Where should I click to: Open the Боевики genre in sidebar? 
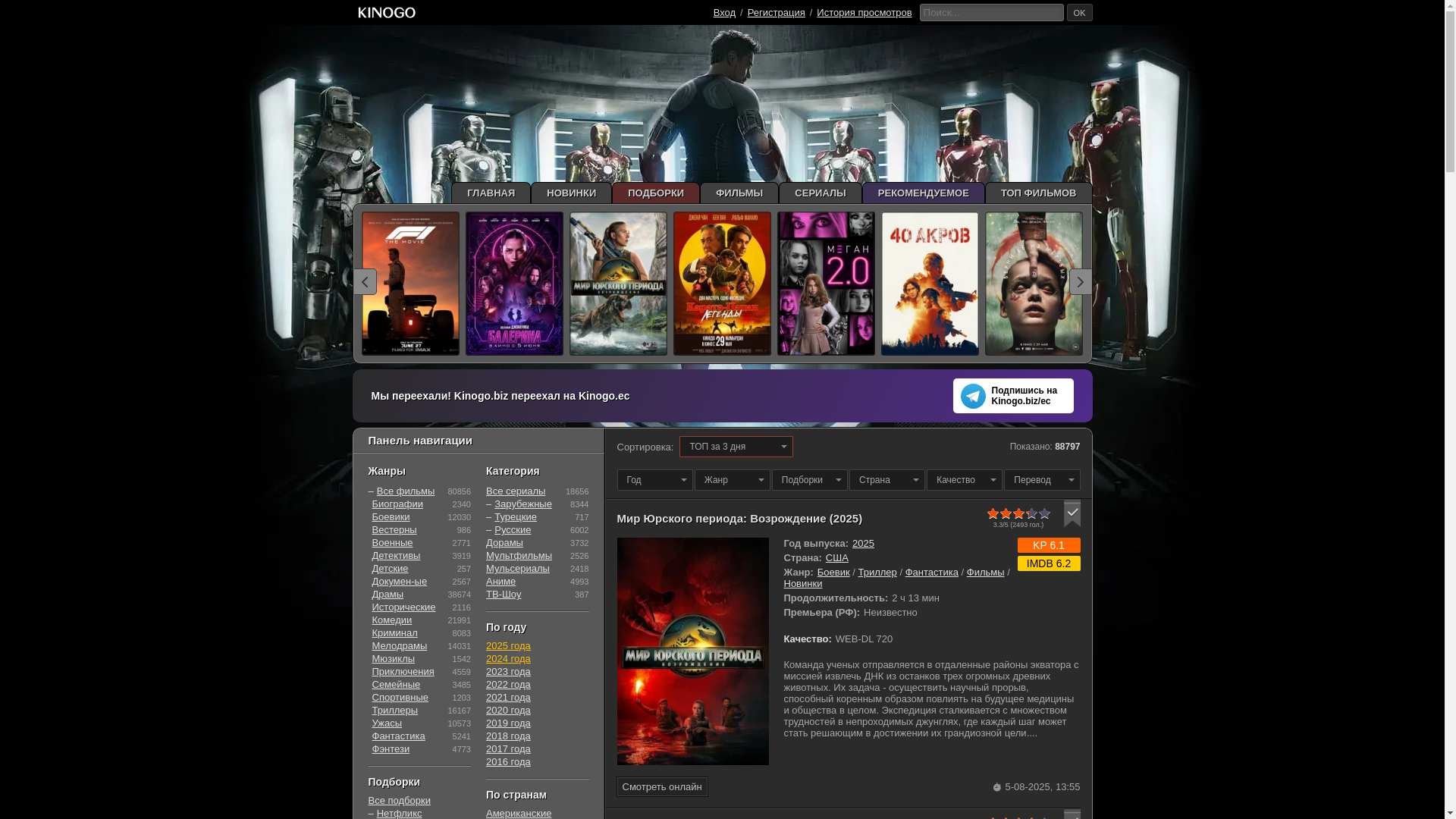coord(391,517)
